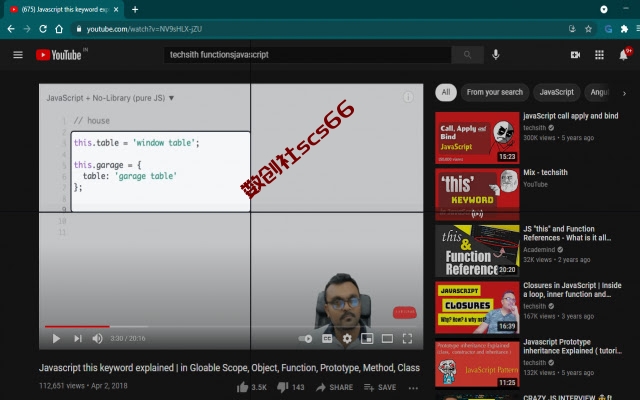Open the Create video camera icon
Image resolution: width=640 pixels, height=400 pixels.
pyautogui.click(x=575, y=55)
